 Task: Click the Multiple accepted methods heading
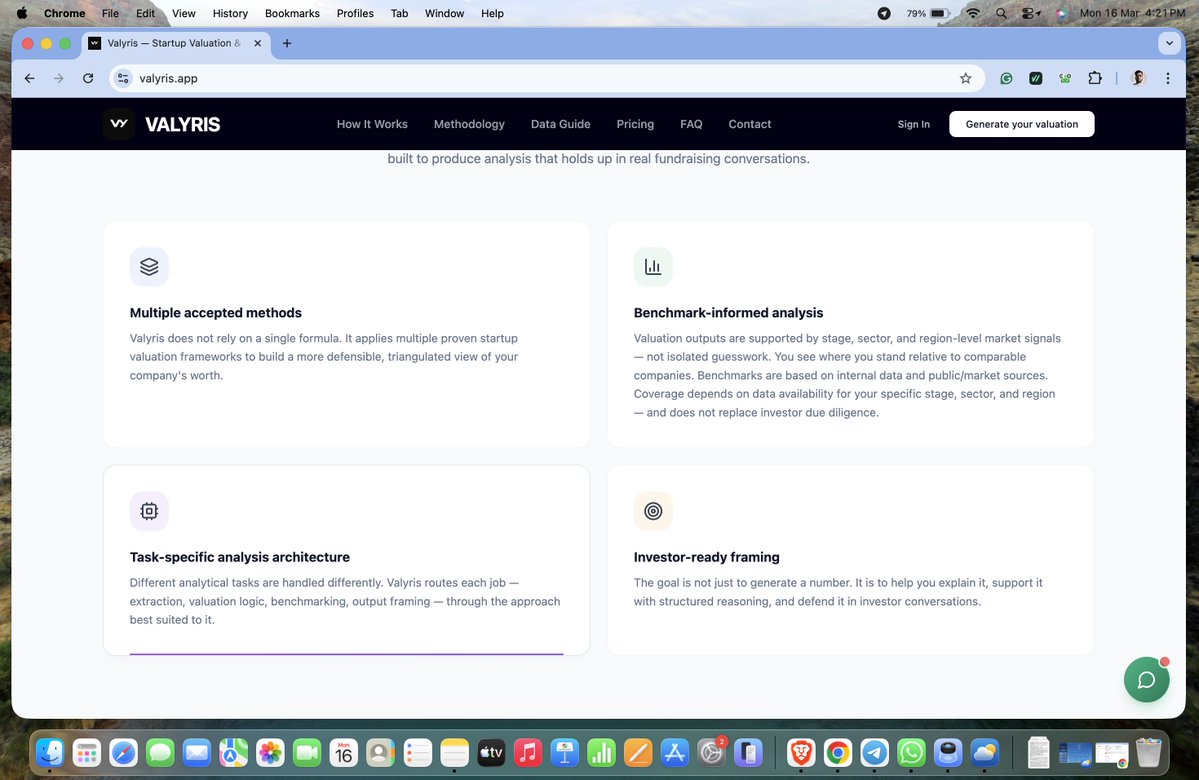(x=216, y=313)
